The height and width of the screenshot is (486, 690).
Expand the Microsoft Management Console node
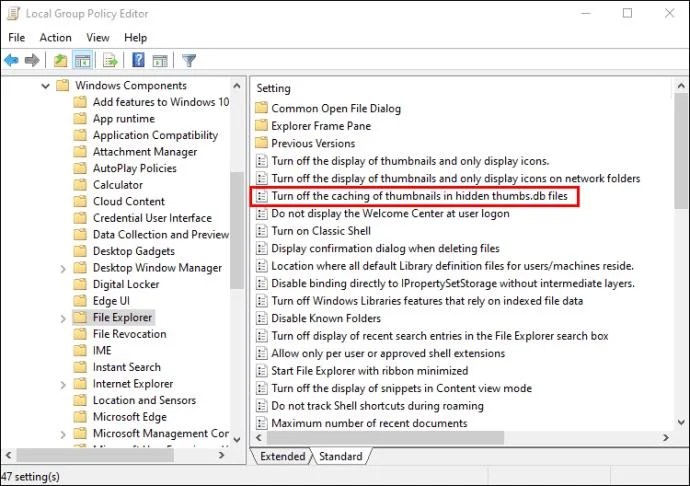point(63,434)
